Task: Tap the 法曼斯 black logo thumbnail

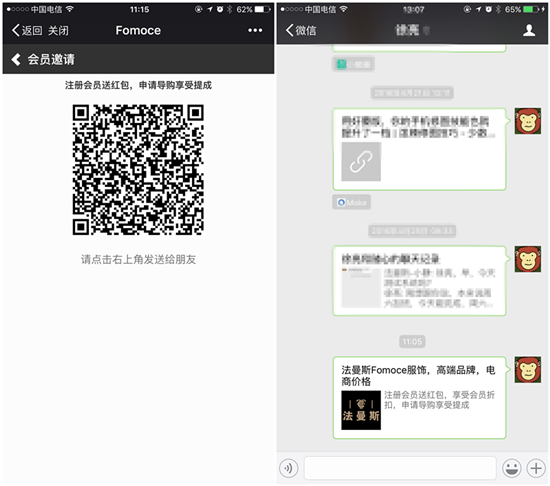Action: 361,410
